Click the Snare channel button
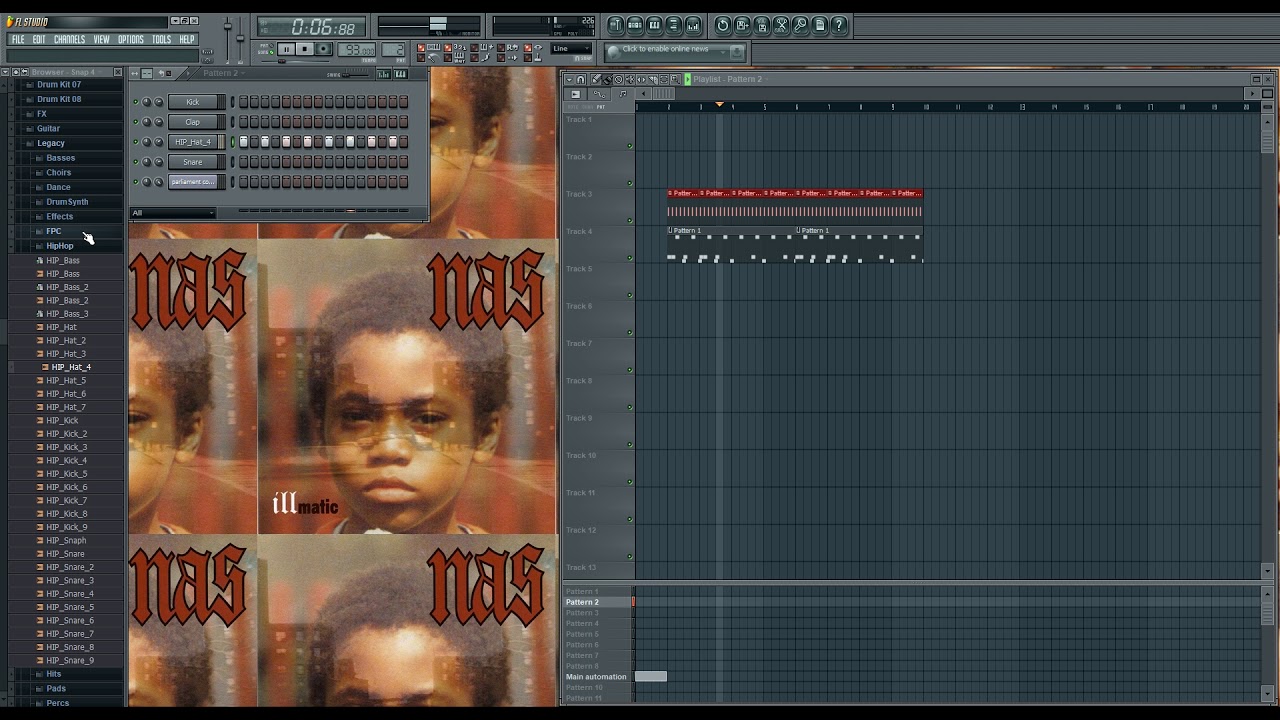Image resolution: width=1280 pixels, height=720 pixels. click(x=193, y=162)
